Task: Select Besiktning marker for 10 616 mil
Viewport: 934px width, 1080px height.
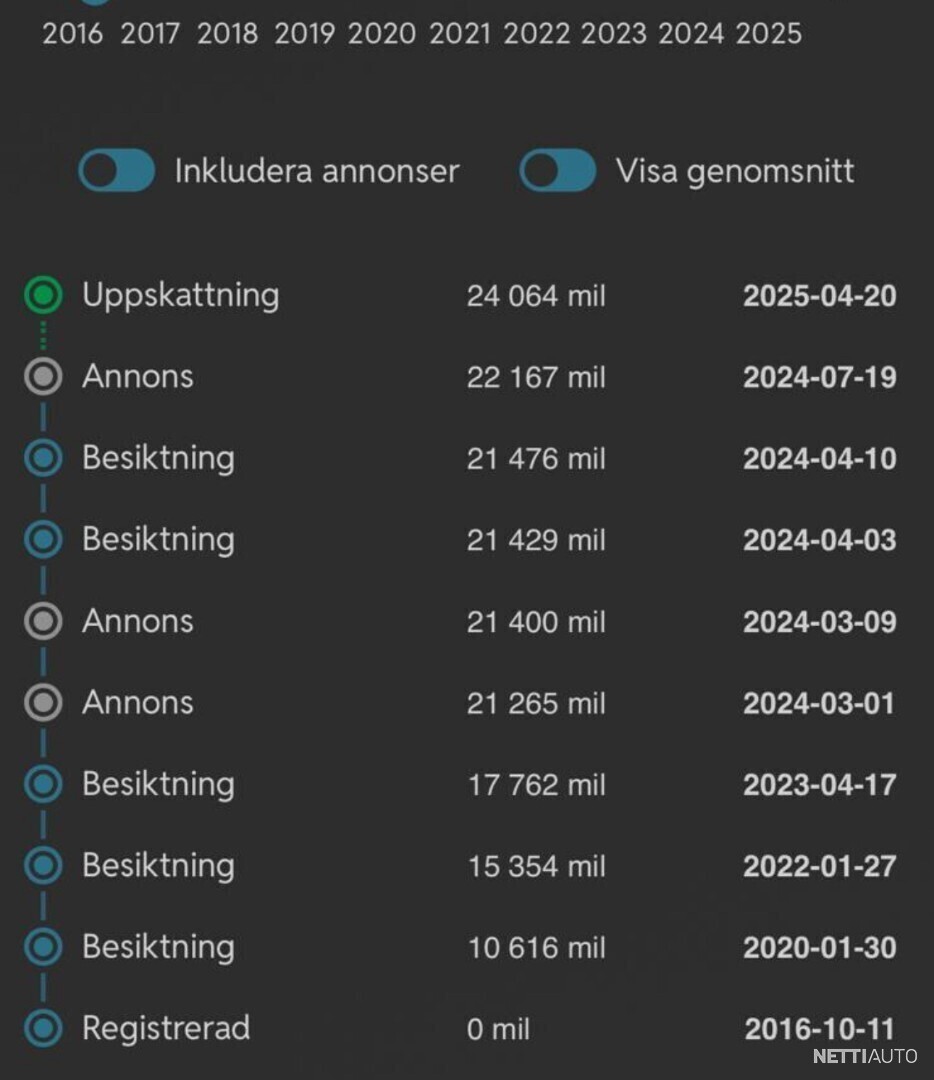Action: tap(43, 947)
